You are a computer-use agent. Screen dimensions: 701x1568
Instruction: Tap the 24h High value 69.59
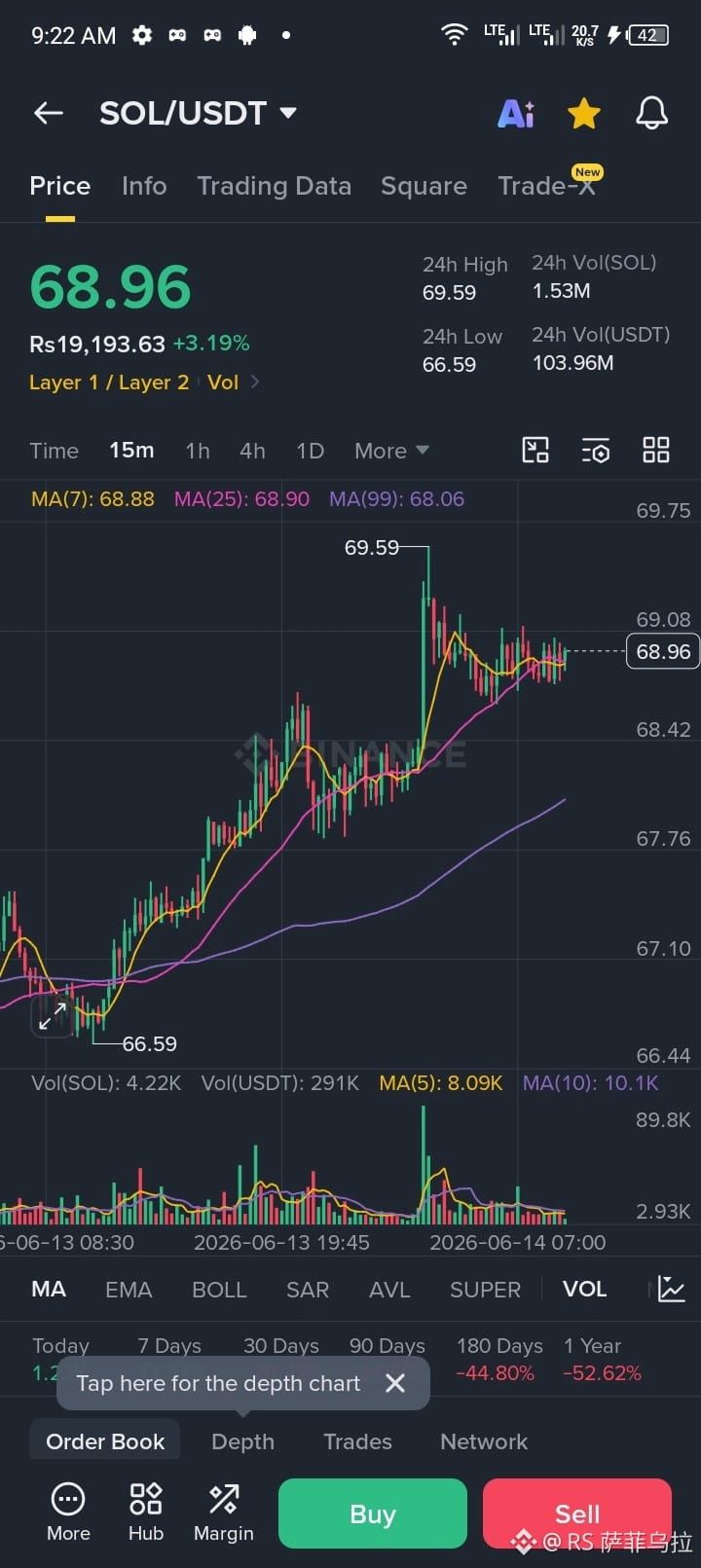(449, 293)
